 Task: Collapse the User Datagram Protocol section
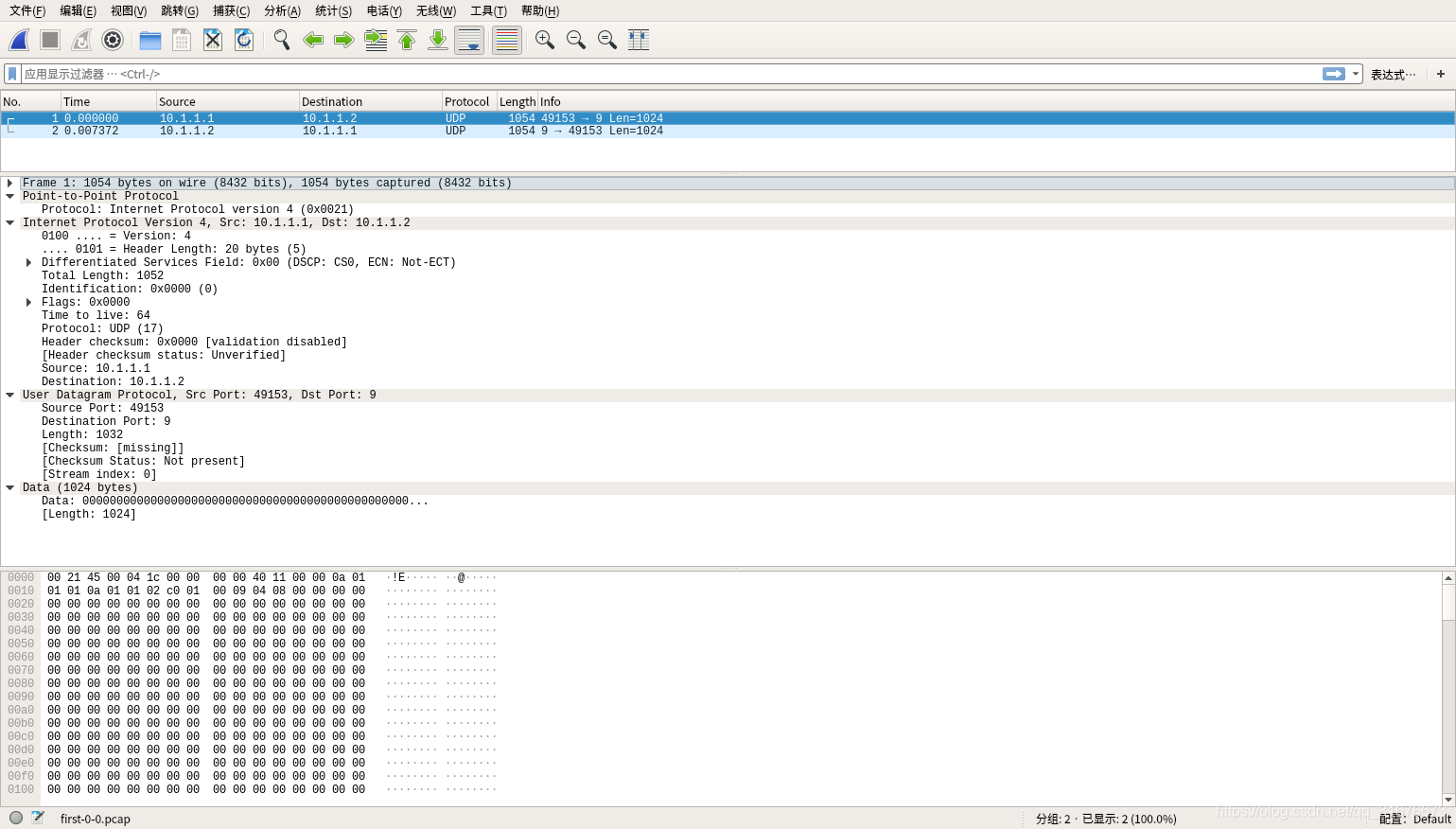[10, 395]
